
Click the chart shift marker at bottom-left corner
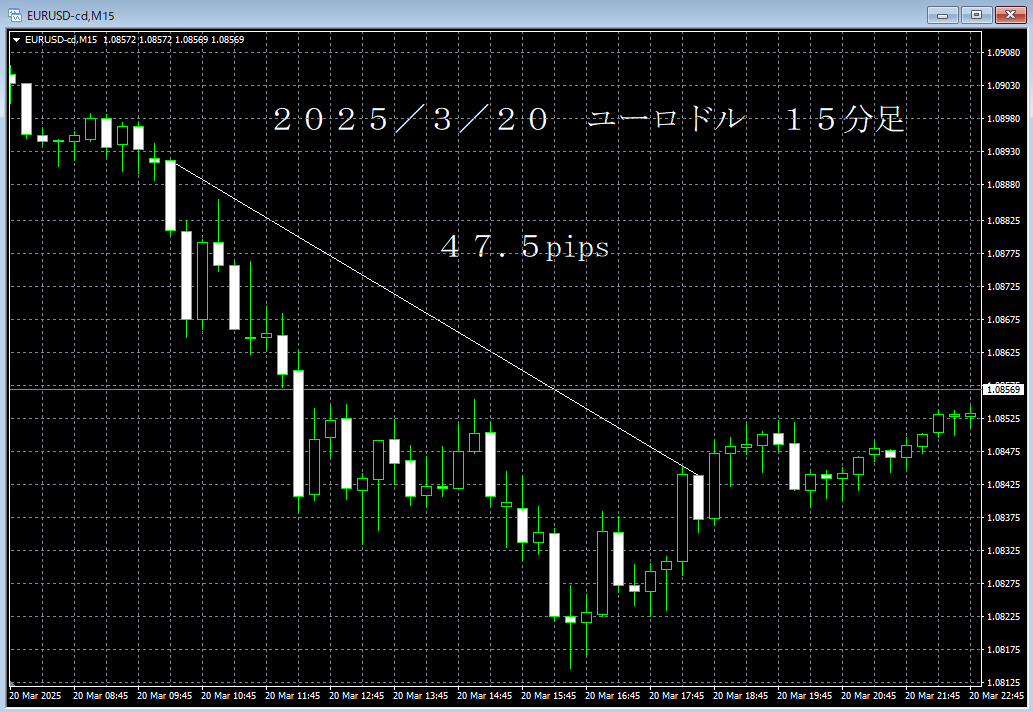[x=11, y=683]
